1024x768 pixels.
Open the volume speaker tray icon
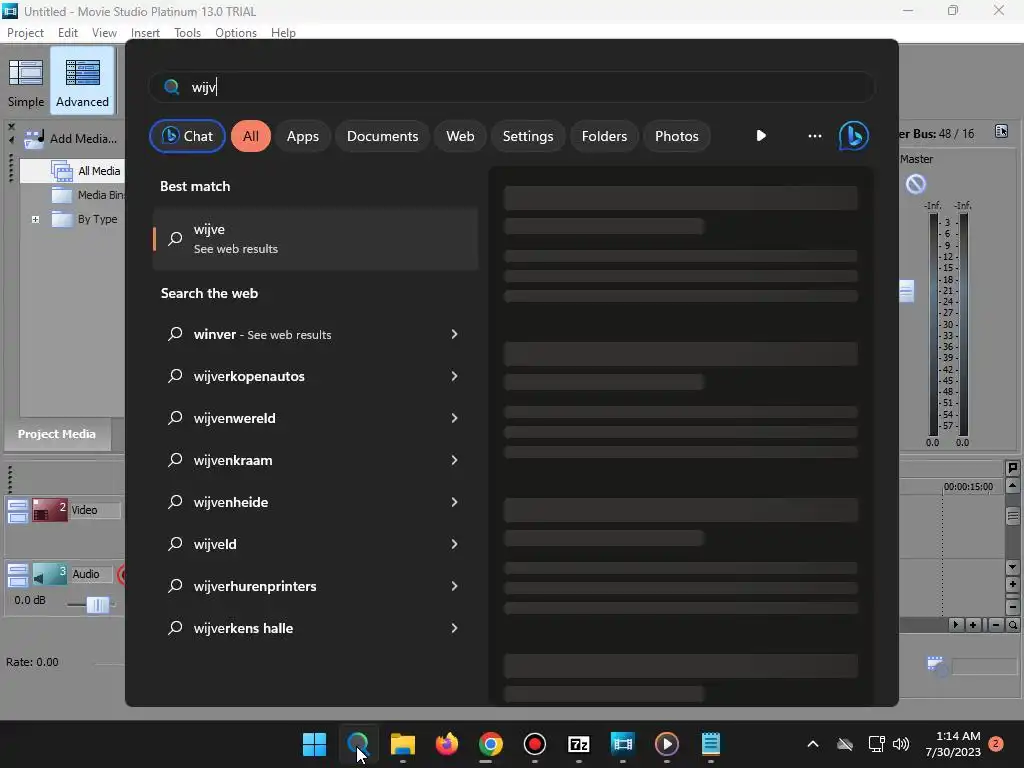(901, 744)
